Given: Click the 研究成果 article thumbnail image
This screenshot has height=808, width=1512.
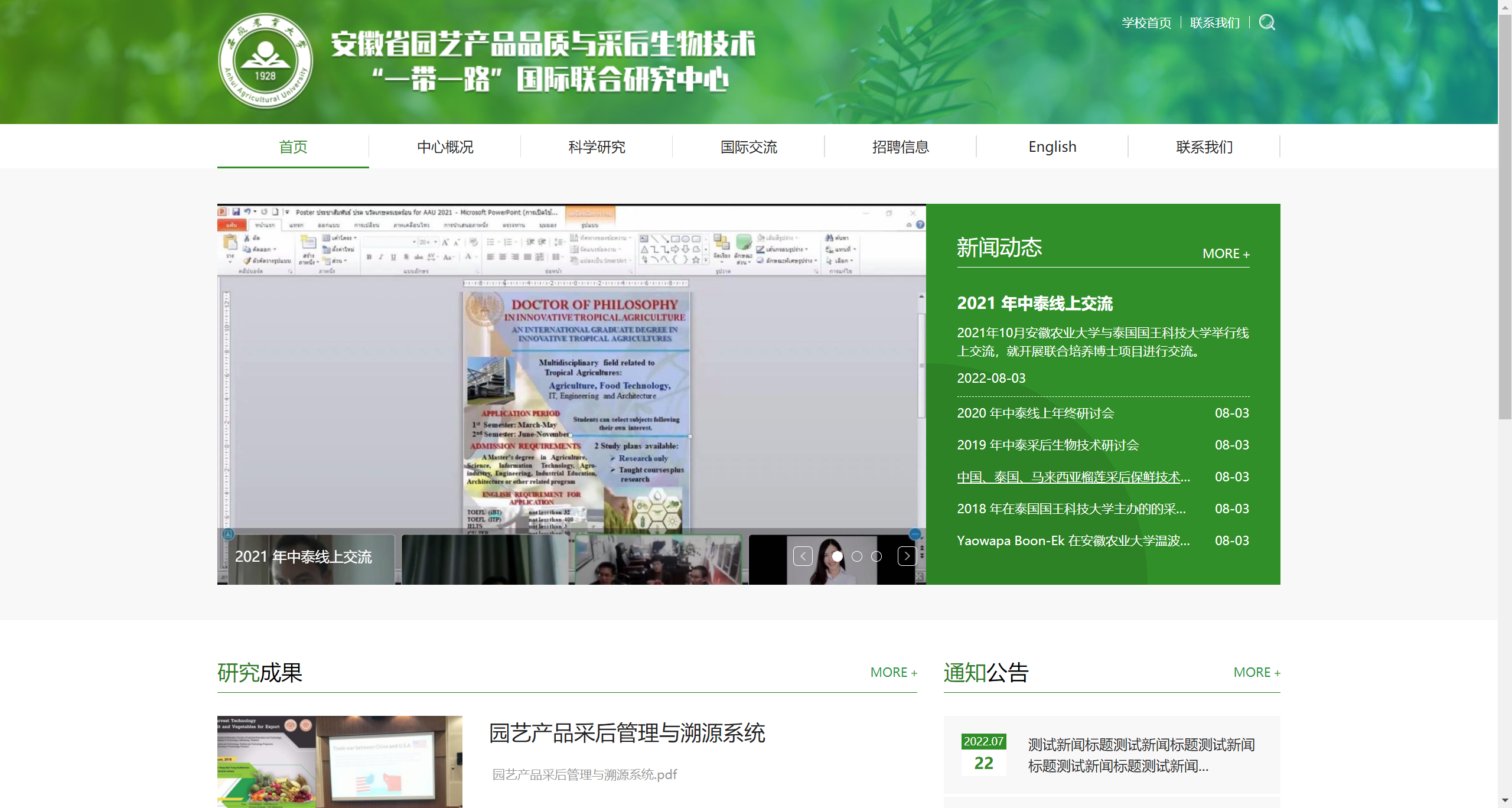Looking at the screenshot, I should click(x=340, y=761).
